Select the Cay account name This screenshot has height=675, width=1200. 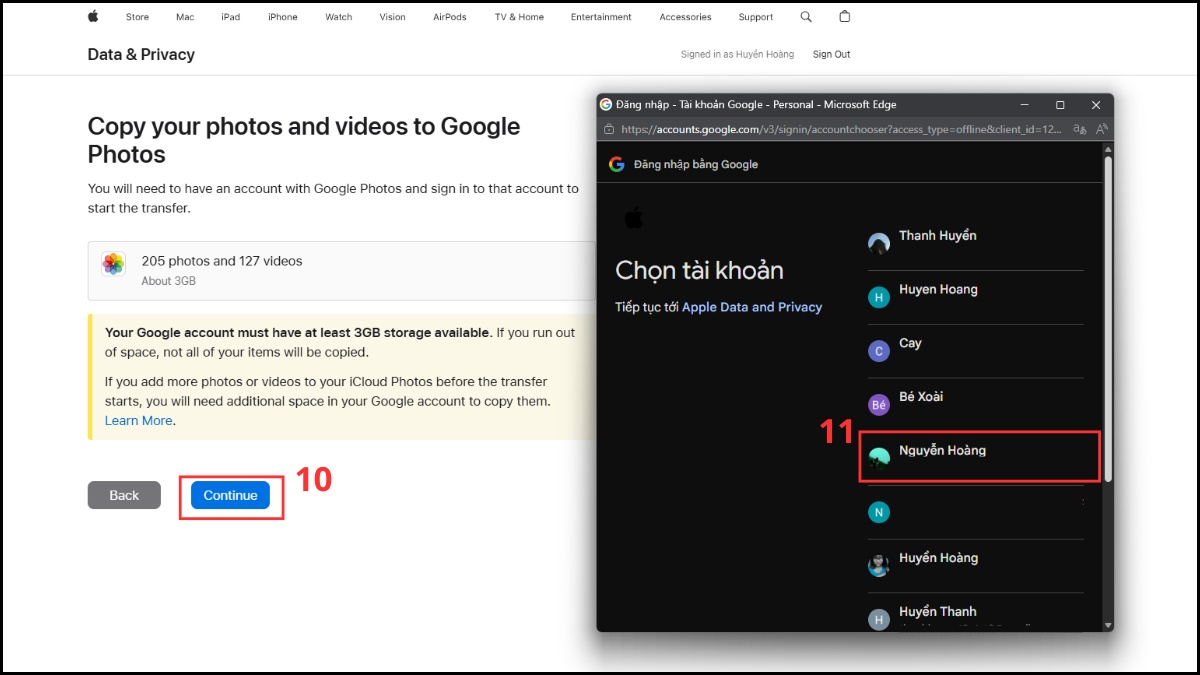coord(910,343)
